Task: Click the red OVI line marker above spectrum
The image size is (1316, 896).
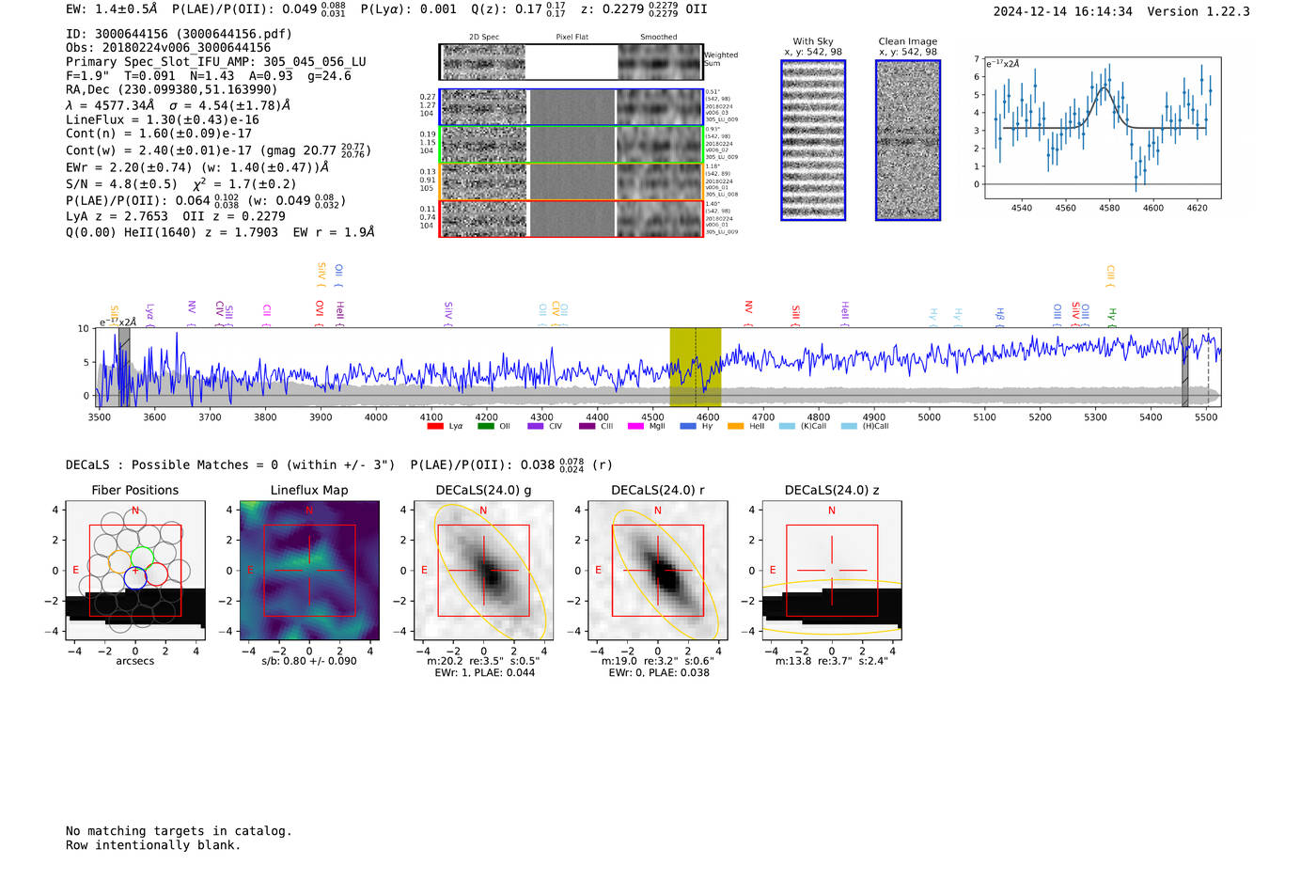Action: pos(320,314)
